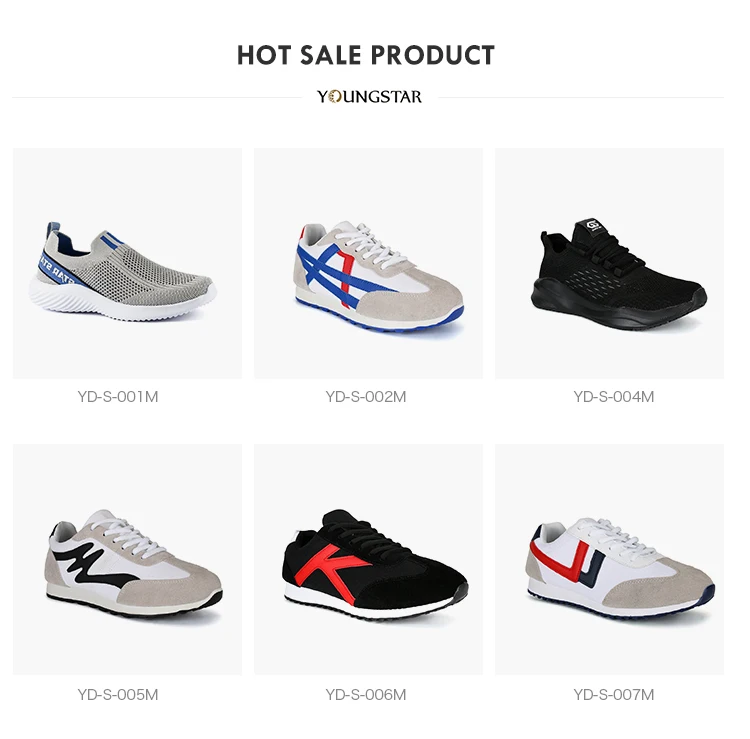
Task: Click the YD-S-004M product label
Action: coord(614,397)
